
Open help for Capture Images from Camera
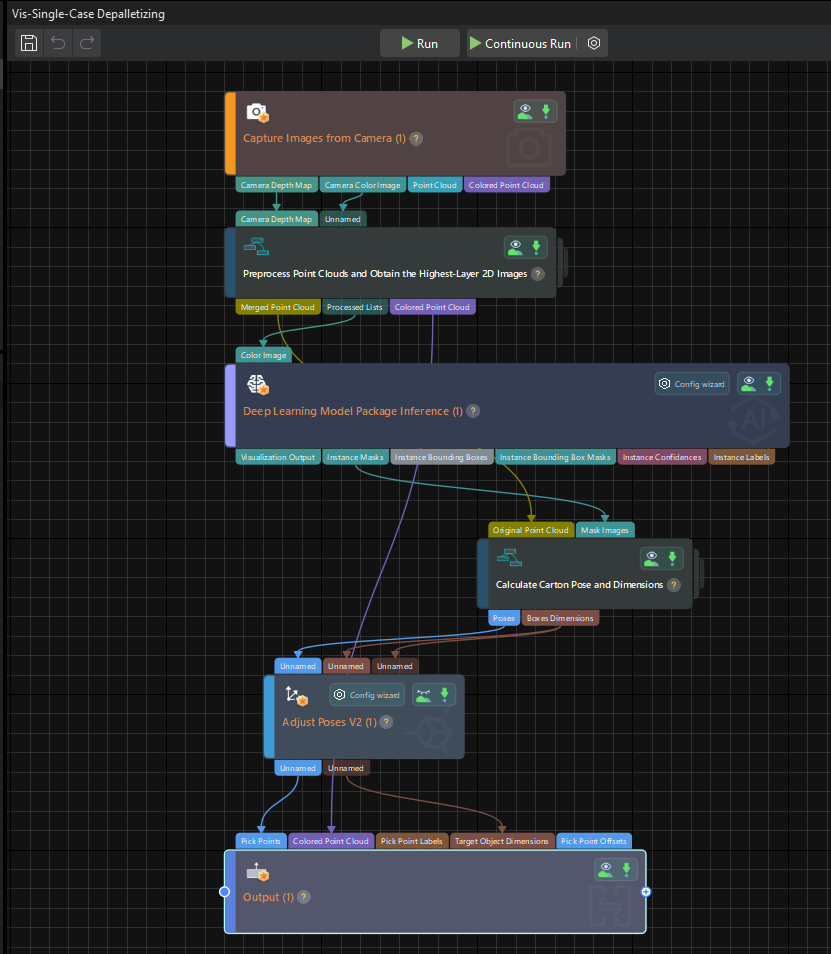click(x=416, y=139)
